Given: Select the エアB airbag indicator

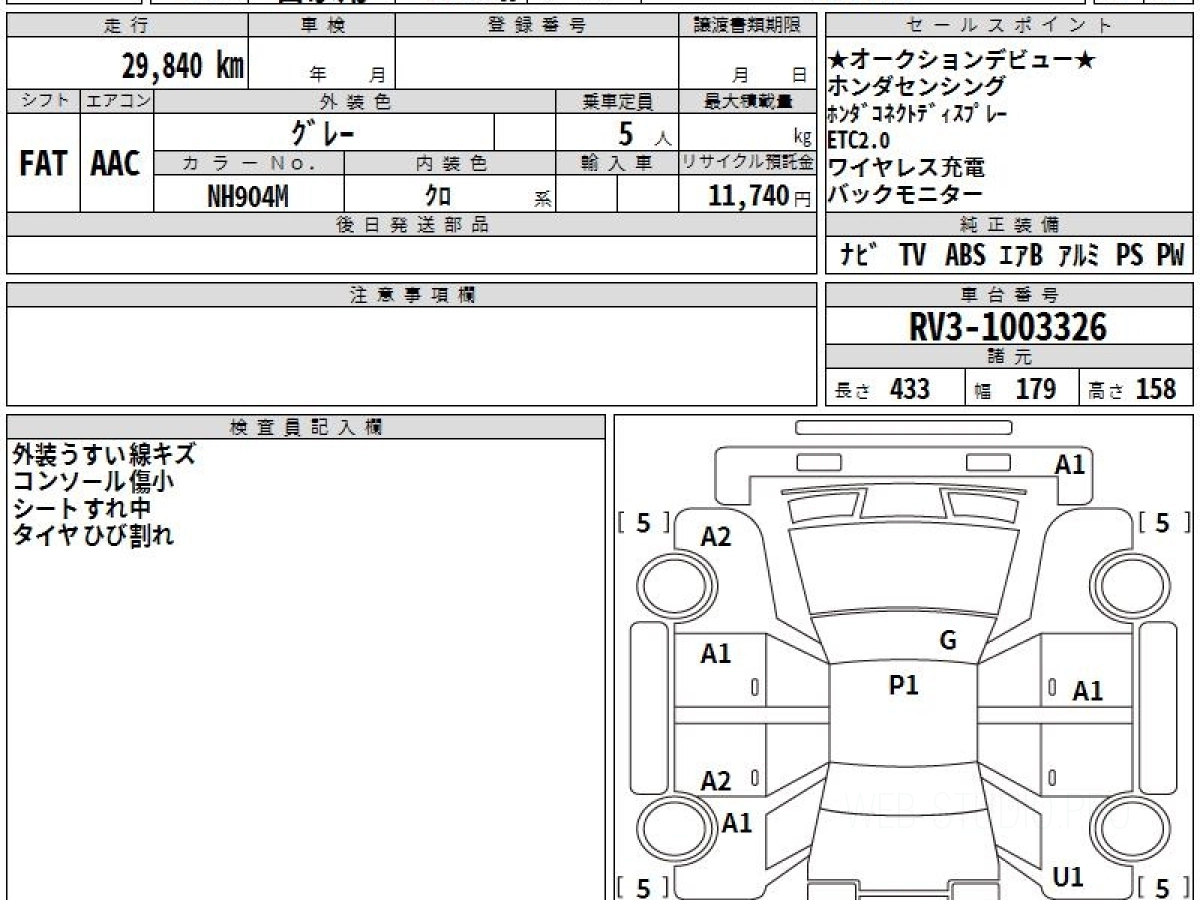Looking at the screenshot, I should pyautogui.click(x=1021, y=255).
